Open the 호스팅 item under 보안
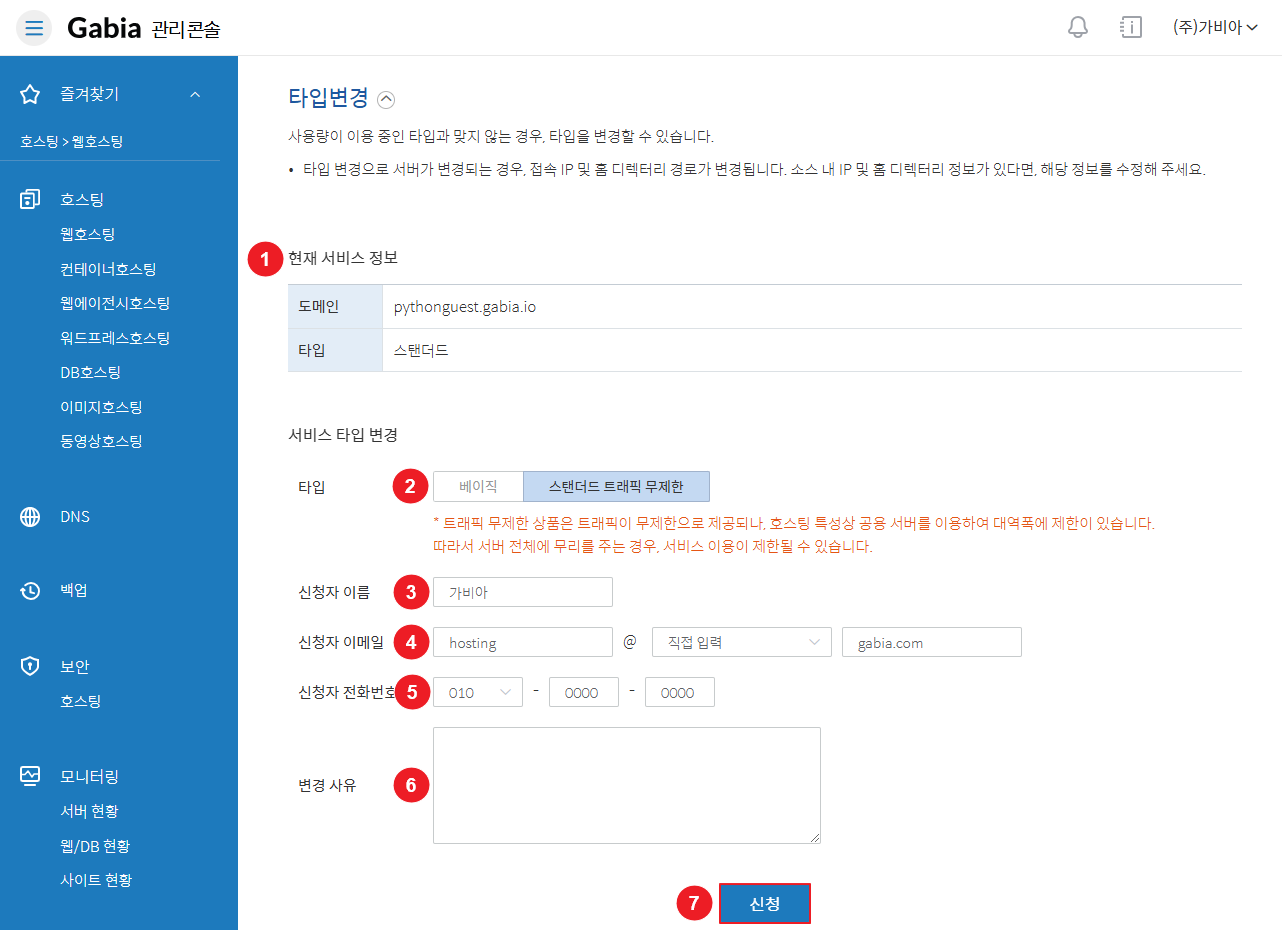 pos(81,701)
